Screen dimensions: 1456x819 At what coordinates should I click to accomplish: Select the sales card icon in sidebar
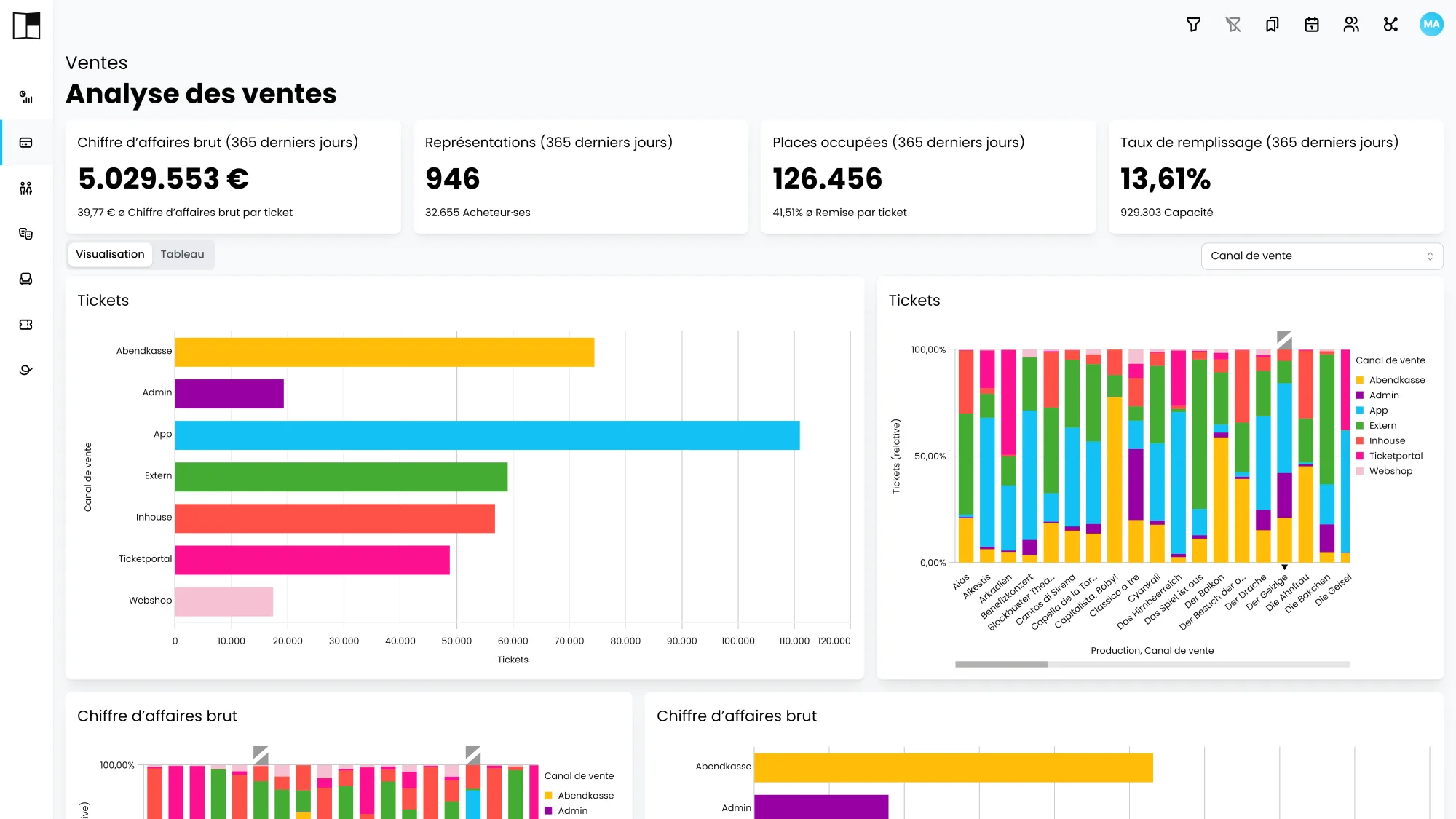[x=26, y=143]
